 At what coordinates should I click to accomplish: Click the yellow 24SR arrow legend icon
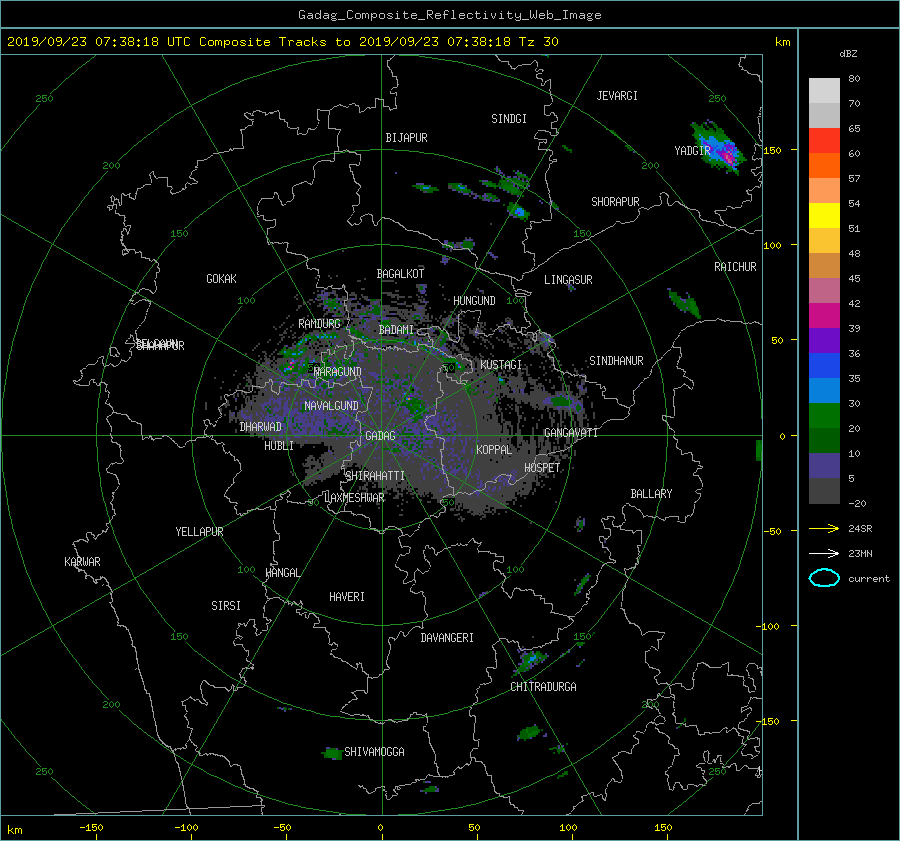pos(824,528)
